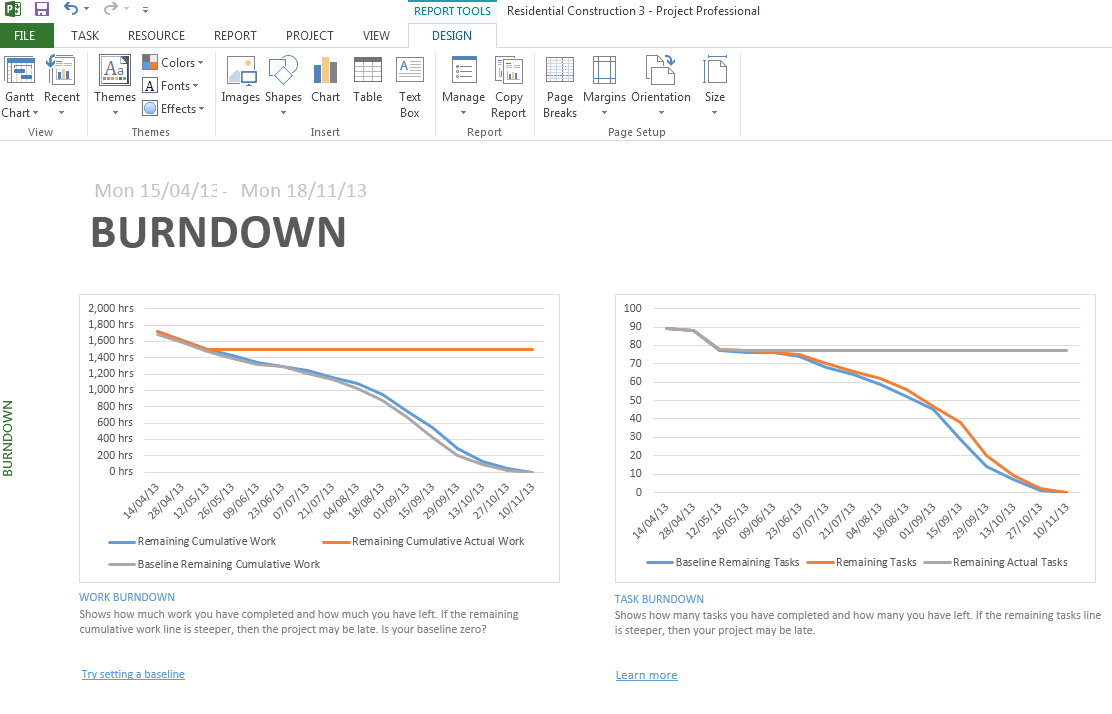
Task: Expand the Shapes dropdown arrow
Action: (x=283, y=113)
